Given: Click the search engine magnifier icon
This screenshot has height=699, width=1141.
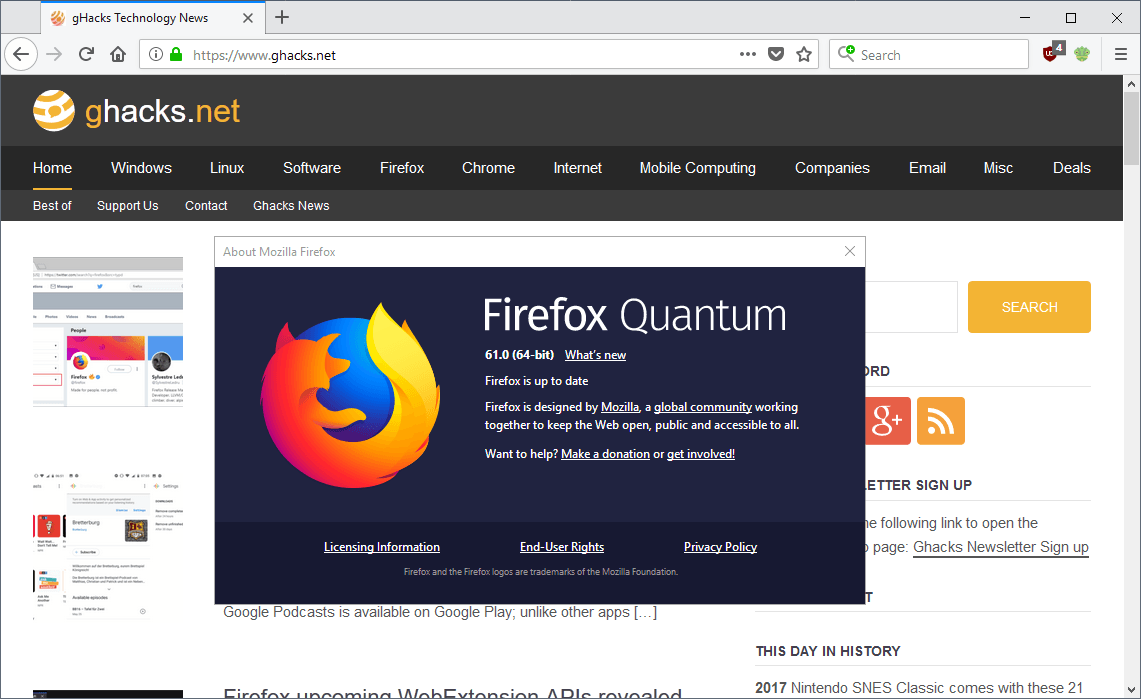Looking at the screenshot, I should pyautogui.click(x=846, y=54).
